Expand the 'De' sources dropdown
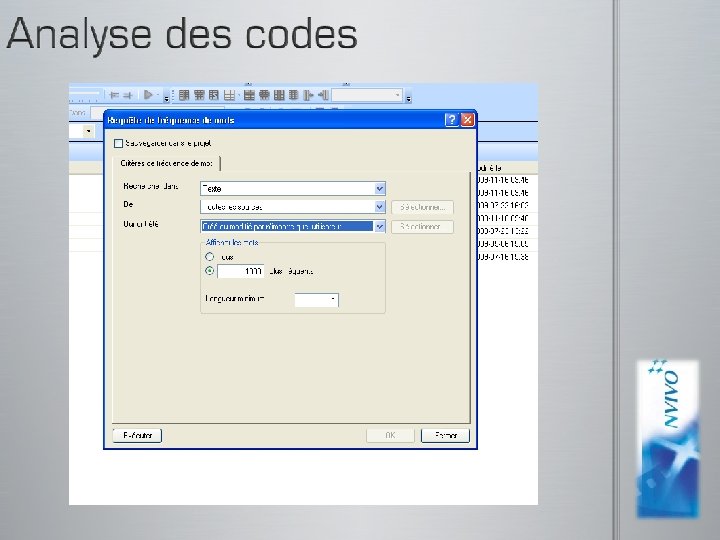 (x=292, y=207)
